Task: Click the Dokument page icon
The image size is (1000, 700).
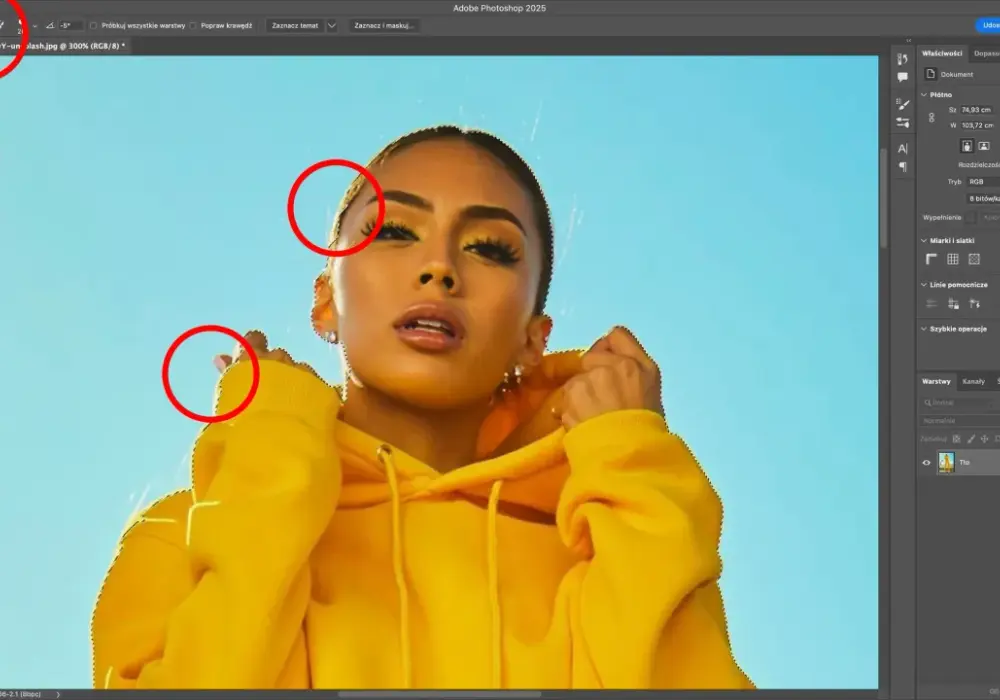Action: pyautogui.click(x=930, y=74)
